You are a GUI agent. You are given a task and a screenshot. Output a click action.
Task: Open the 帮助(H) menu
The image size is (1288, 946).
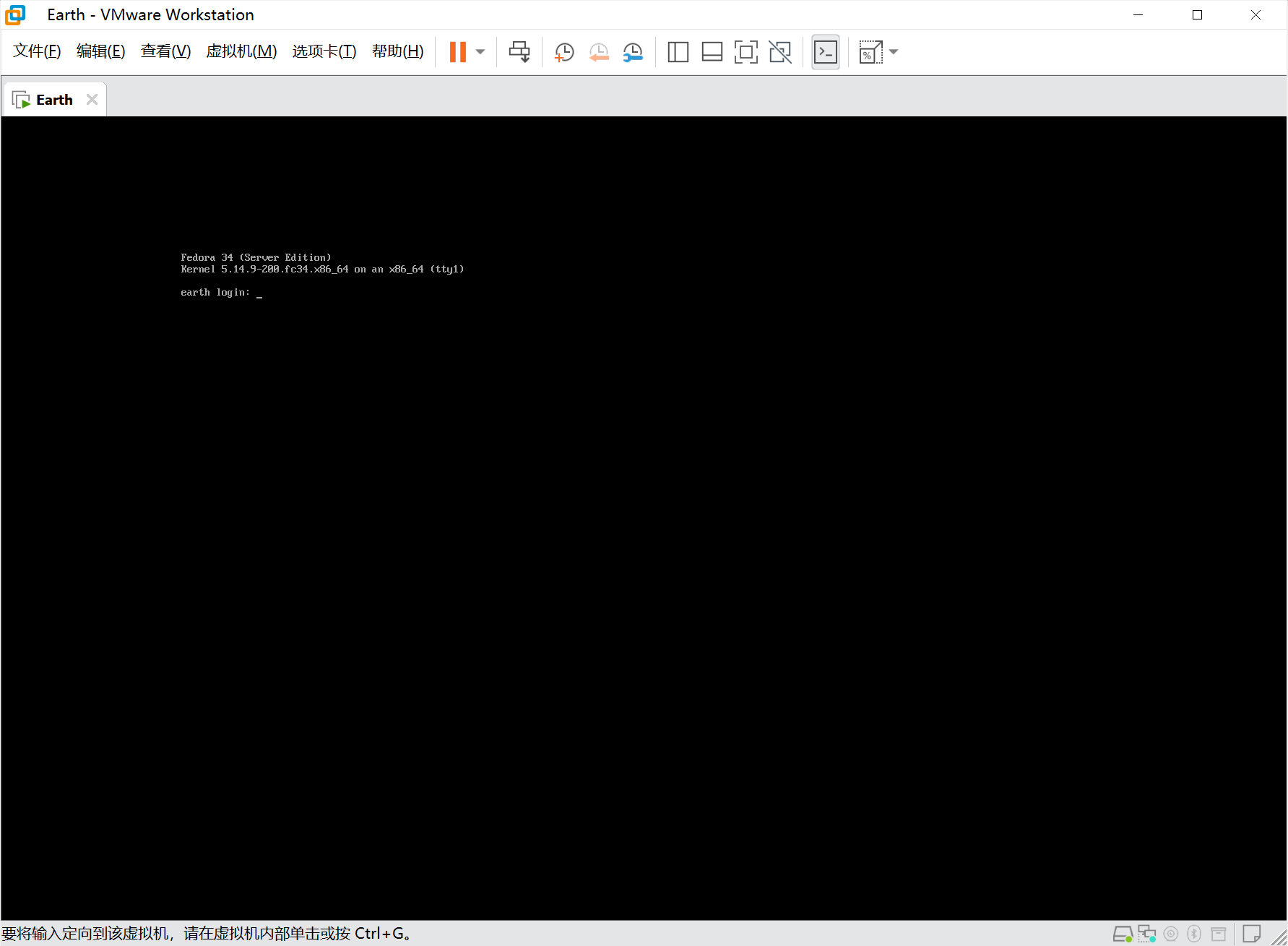(x=398, y=51)
